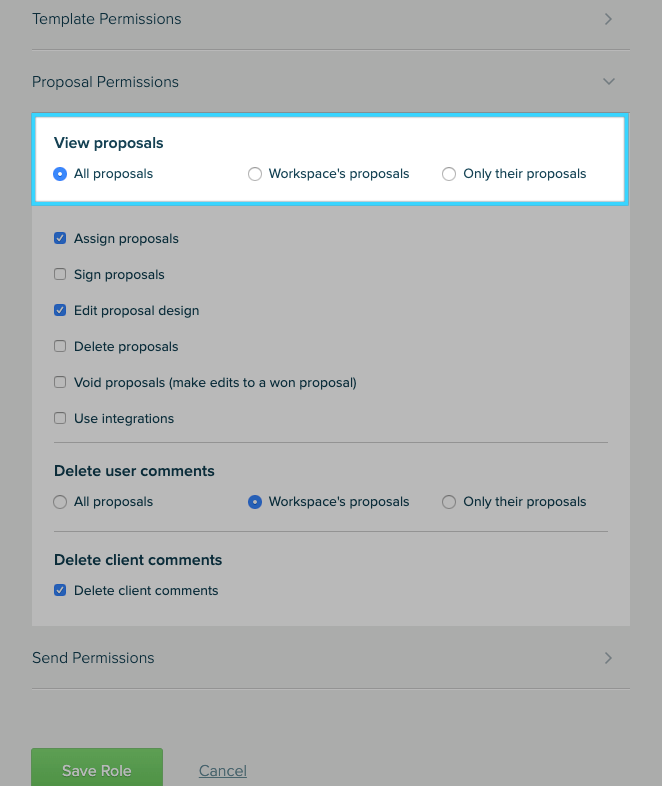This screenshot has width=662, height=786.
Task: Select Workspace's proposals under Delete user comments
Action: point(255,502)
